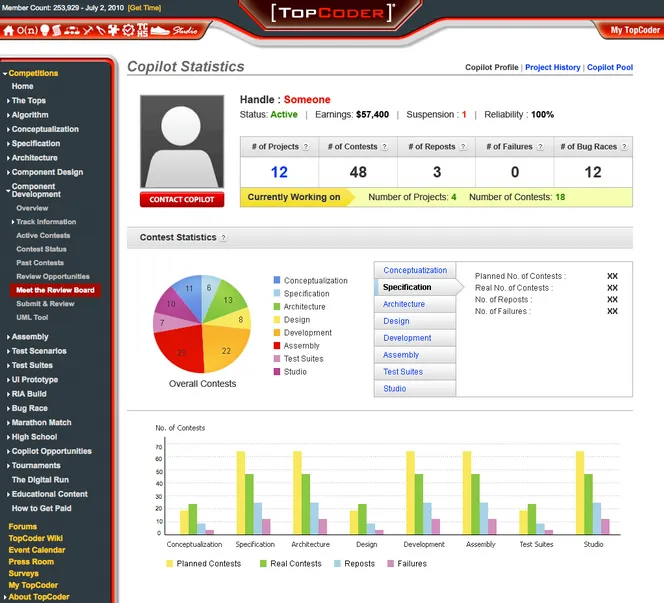Expand the Algorithm item in sidebar
Screen dimensions: 664x603
click(8, 115)
